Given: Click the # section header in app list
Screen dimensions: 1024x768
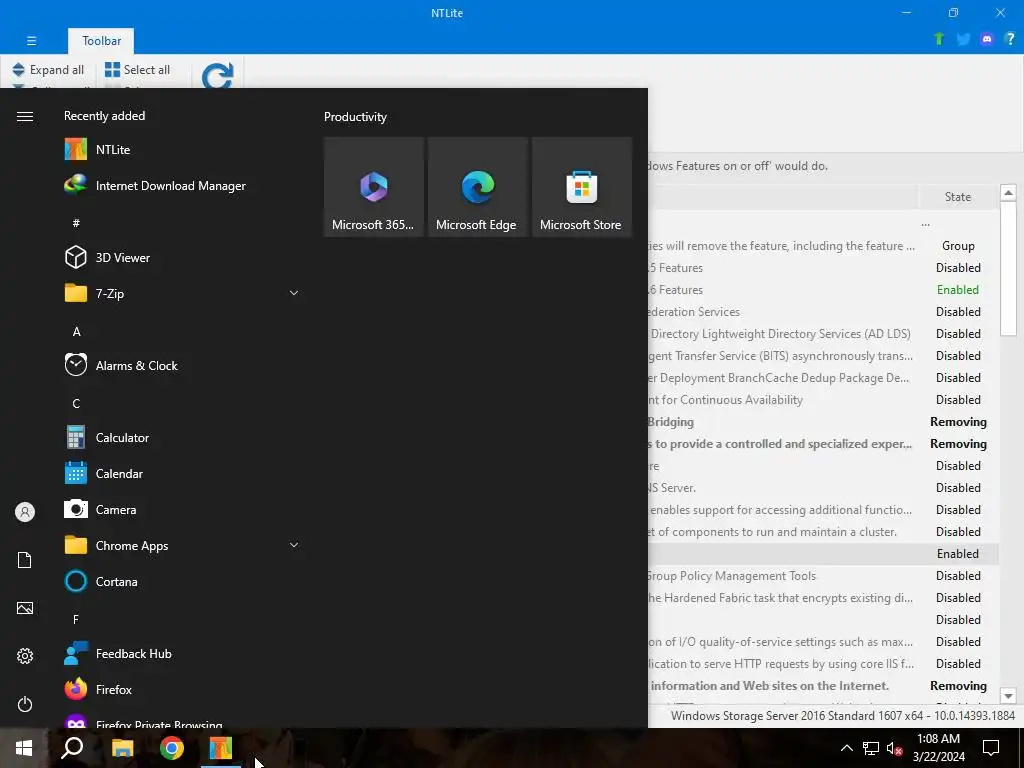Looking at the screenshot, I should pyautogui.click(x=76, y=223).
